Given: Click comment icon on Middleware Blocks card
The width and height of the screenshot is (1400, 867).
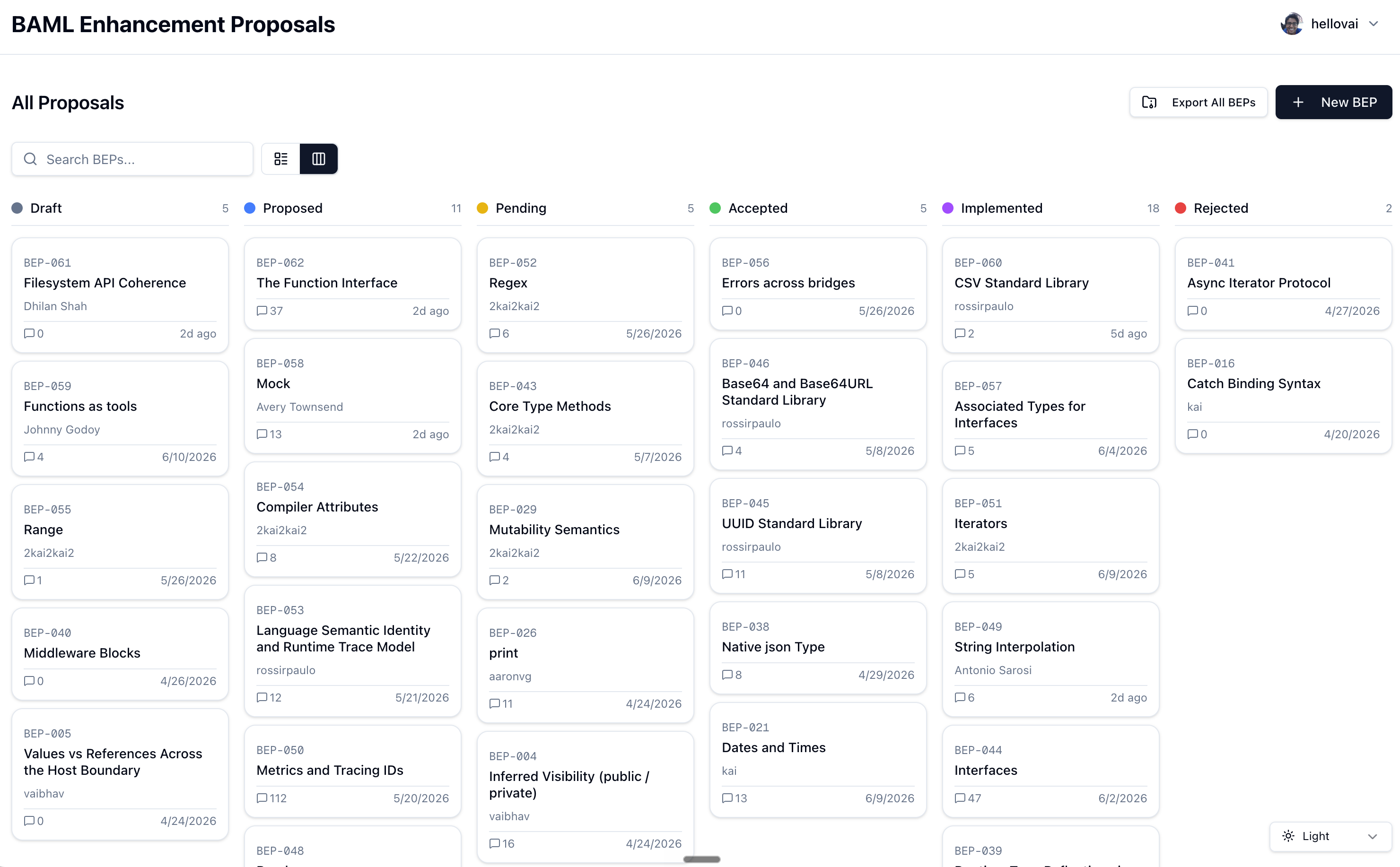Looking at the screenshot, I should pyautogui.click(x=29, y=681).
